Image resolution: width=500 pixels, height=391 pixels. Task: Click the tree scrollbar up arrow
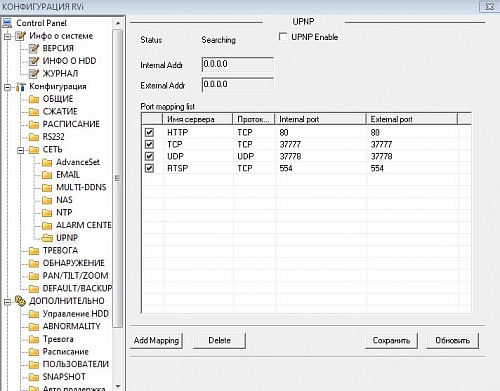point(118,23)
